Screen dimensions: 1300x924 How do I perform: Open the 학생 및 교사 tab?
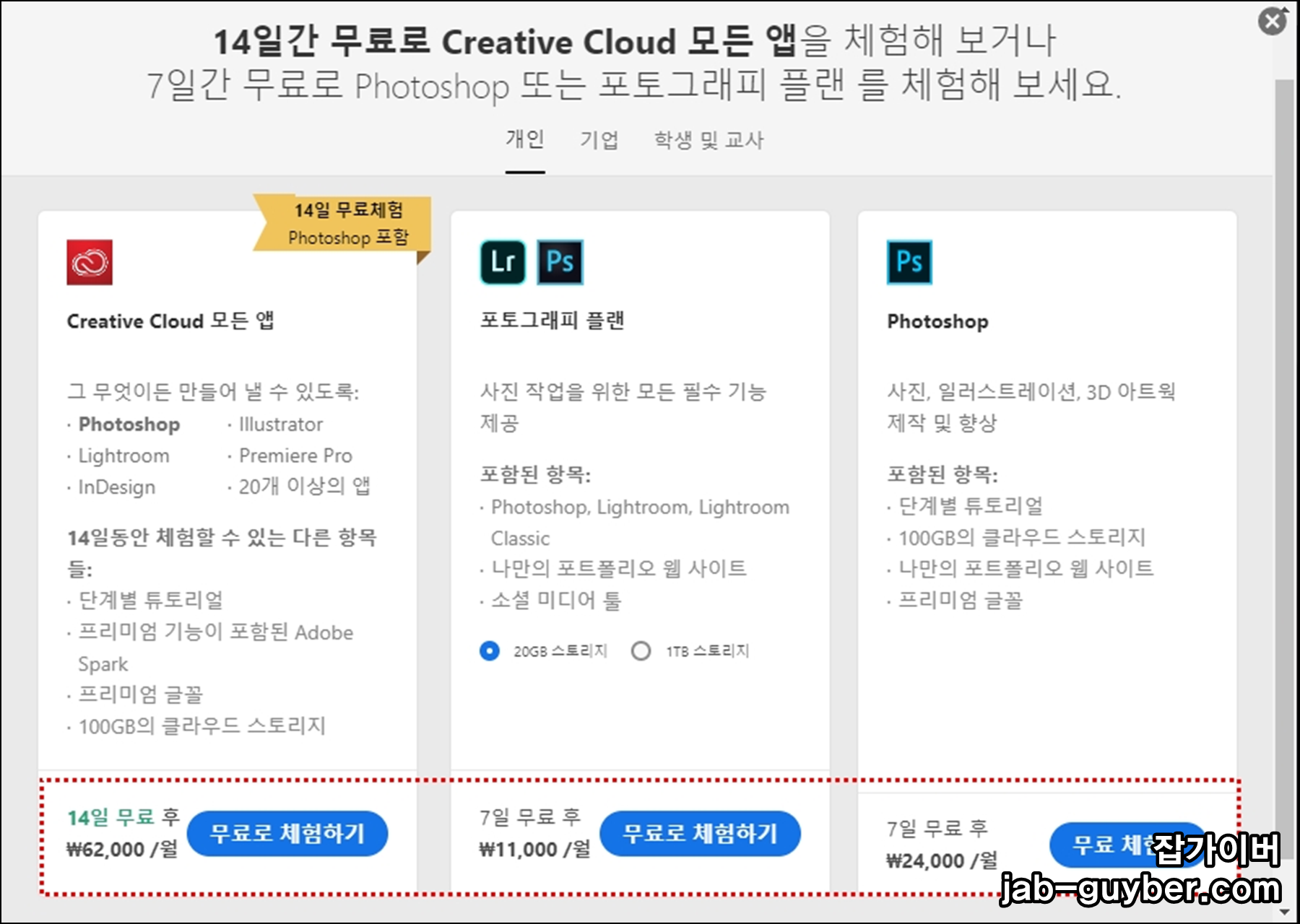click(x=708, y=139)
